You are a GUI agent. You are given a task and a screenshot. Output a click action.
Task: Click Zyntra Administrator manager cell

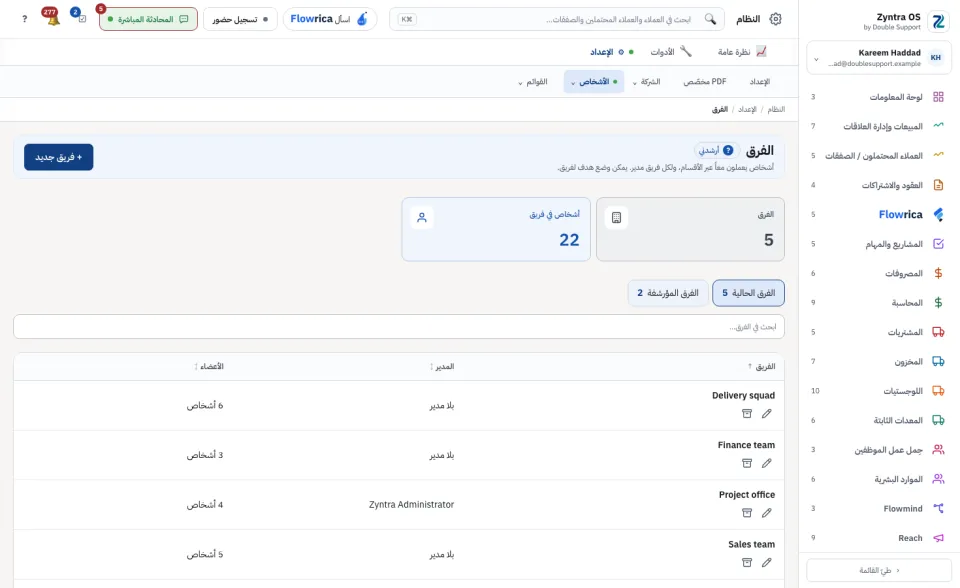411,505
